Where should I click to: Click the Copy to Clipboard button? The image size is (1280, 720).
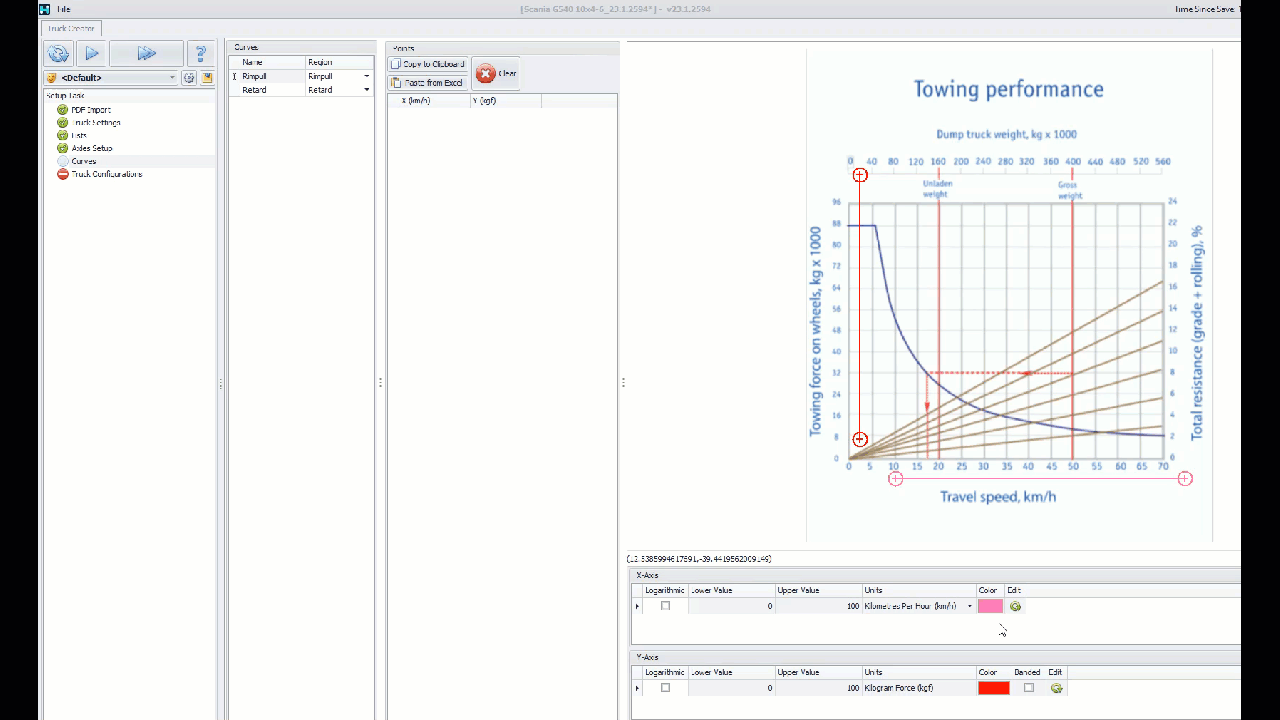tap(428, 64)
